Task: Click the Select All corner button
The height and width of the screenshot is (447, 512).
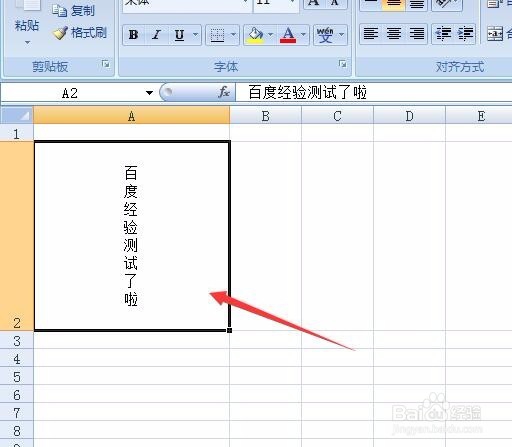Action: coord(17,116)
